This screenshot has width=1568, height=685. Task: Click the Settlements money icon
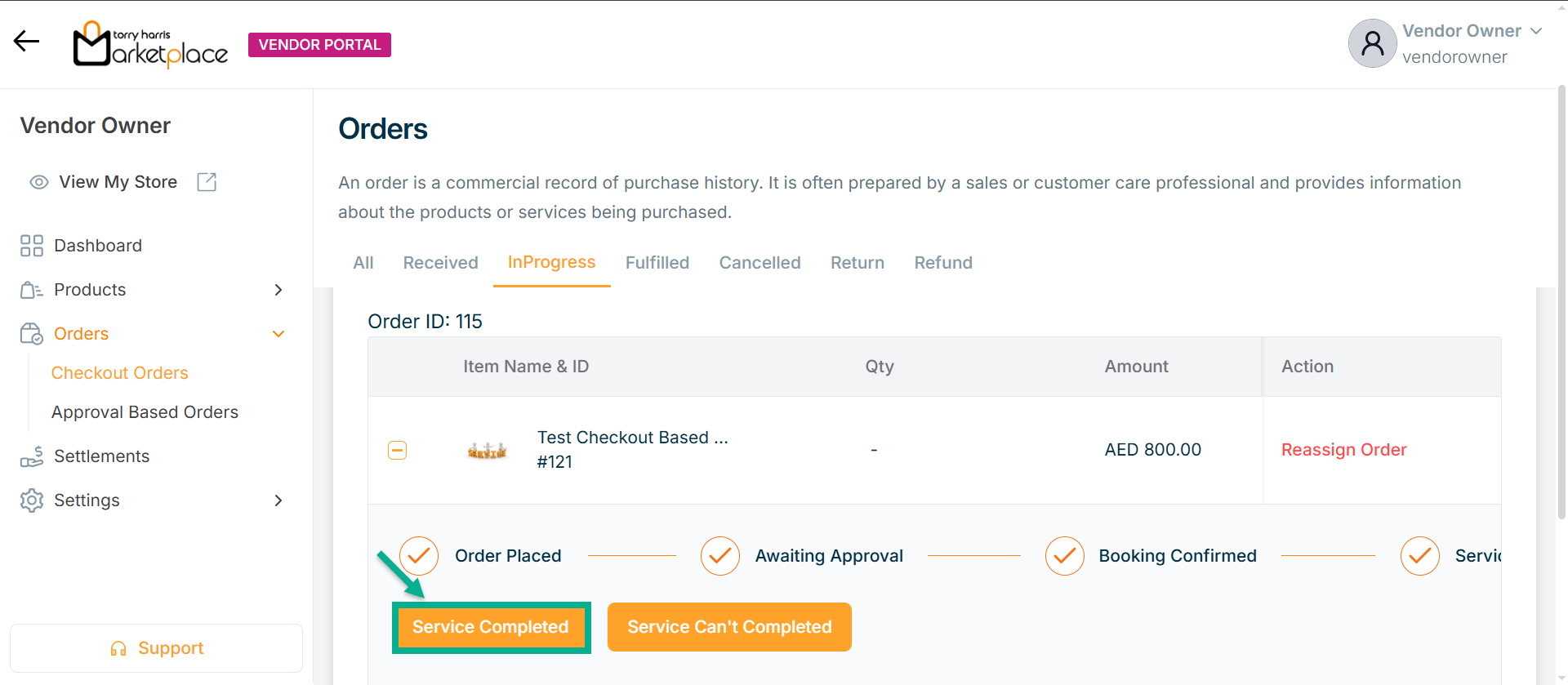[x=32, y=456]
